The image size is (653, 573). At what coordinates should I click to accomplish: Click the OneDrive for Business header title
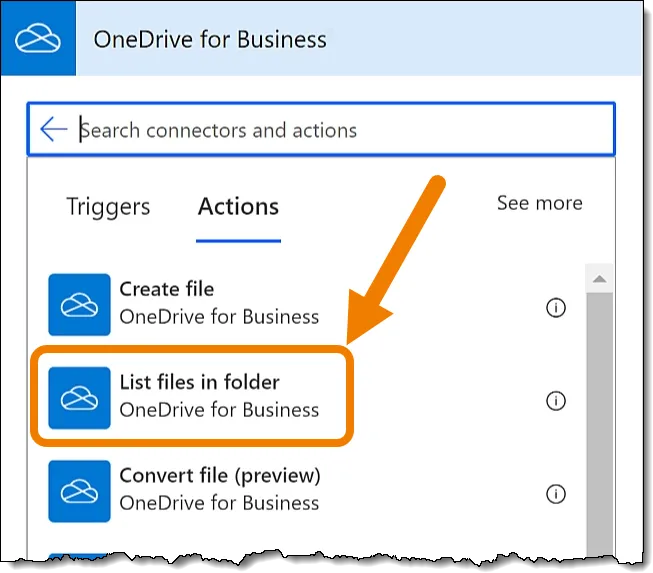click(210, 40)
